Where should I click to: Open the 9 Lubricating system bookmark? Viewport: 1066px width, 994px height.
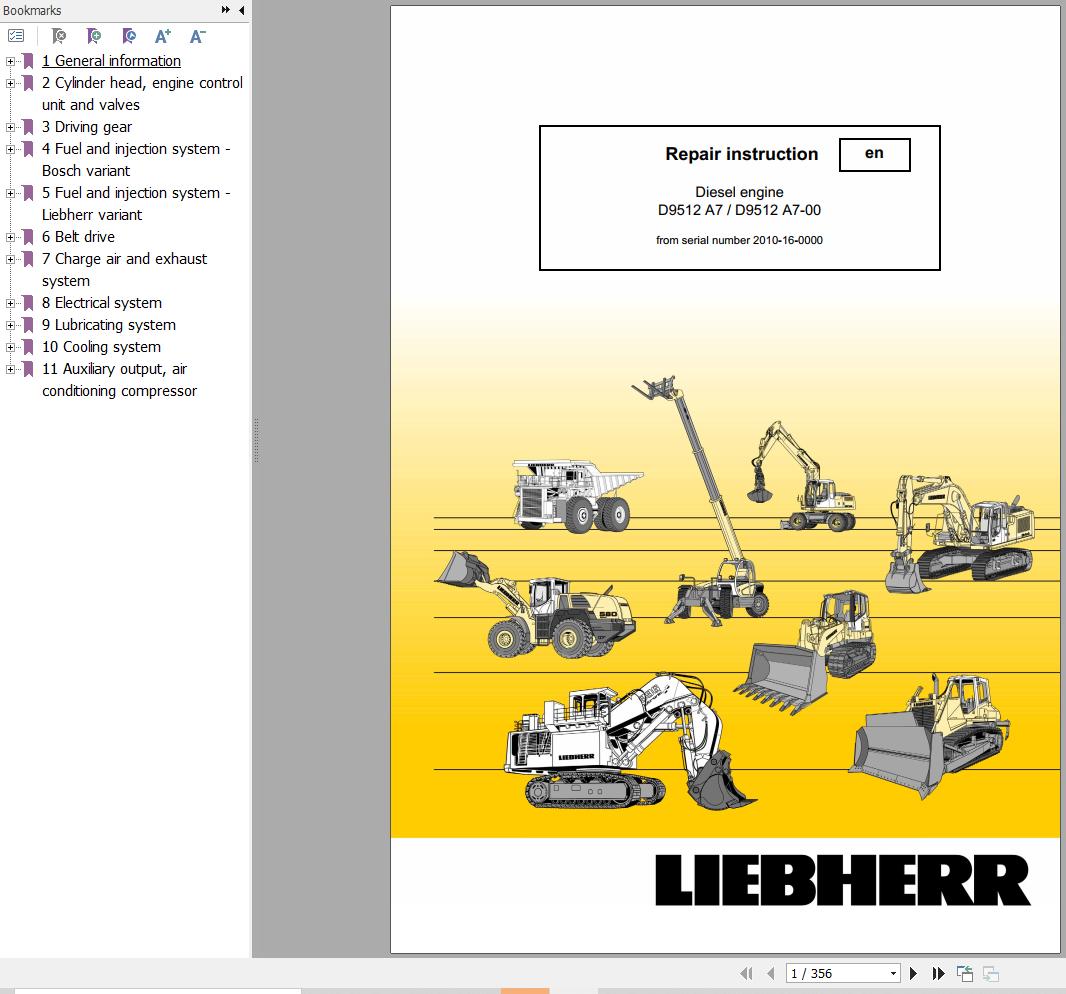[x=109, y=325]
